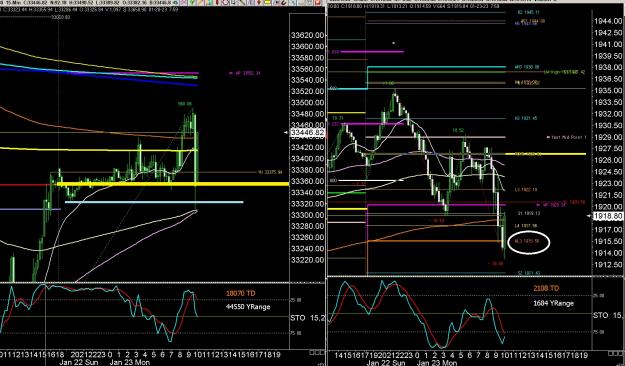625x366 pixels.
Task: Click the light blue horizontal line on left chart
Action: [154, 202]
